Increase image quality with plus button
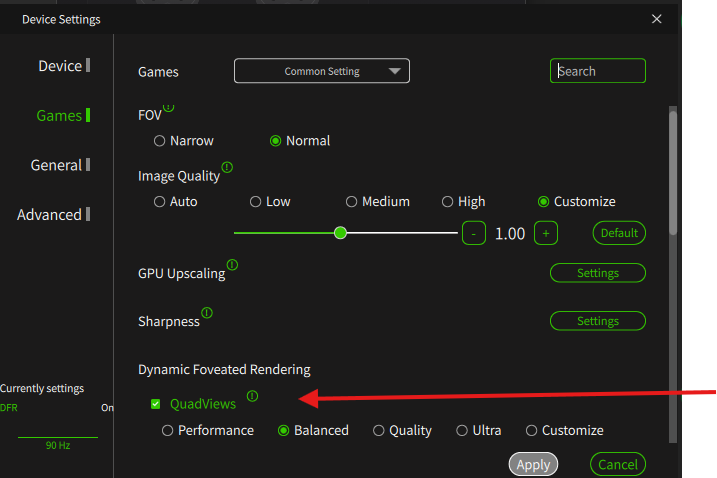This screenshot has width=717, height=478. pyautogui.click(x=545, y=233)
